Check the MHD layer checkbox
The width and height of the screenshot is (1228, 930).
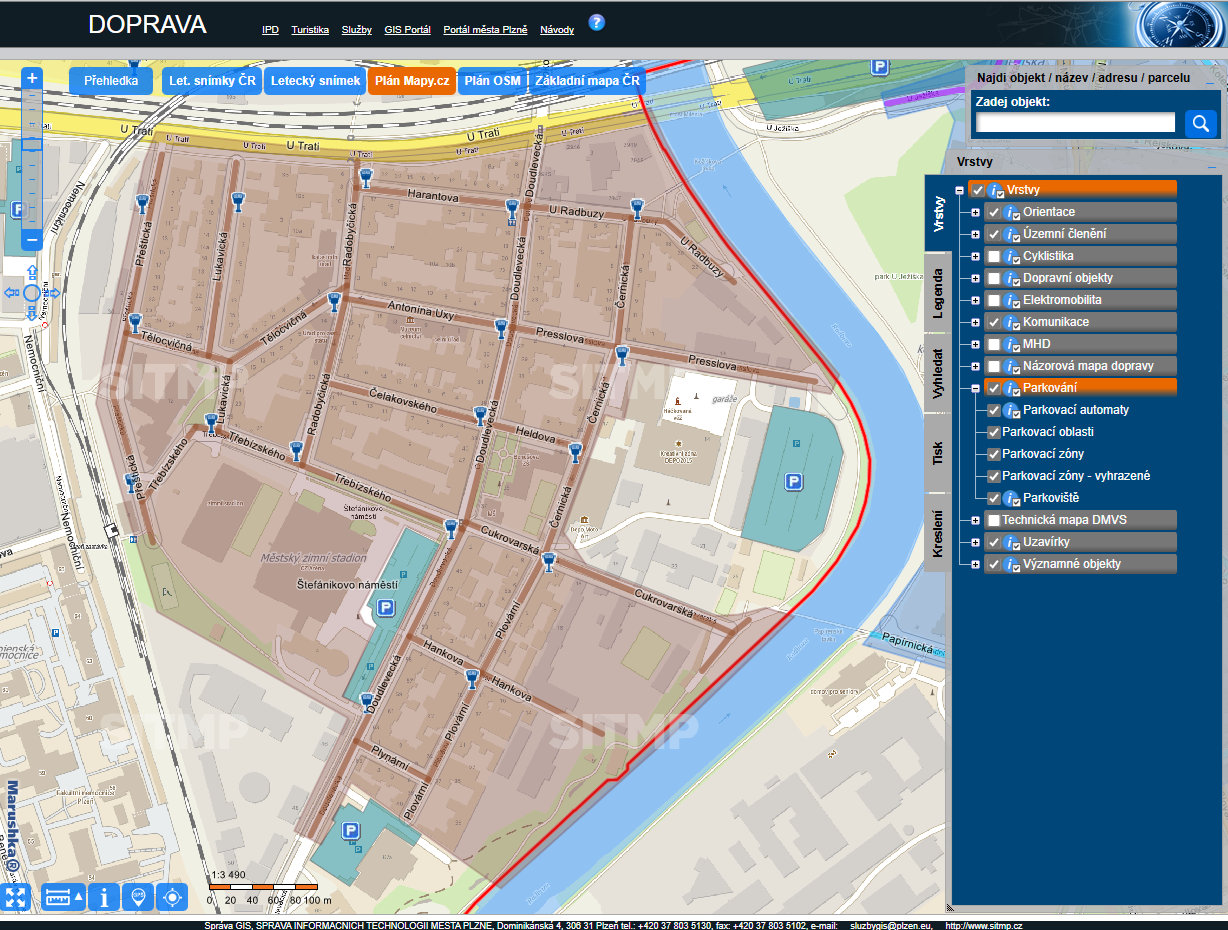(994, 344)
